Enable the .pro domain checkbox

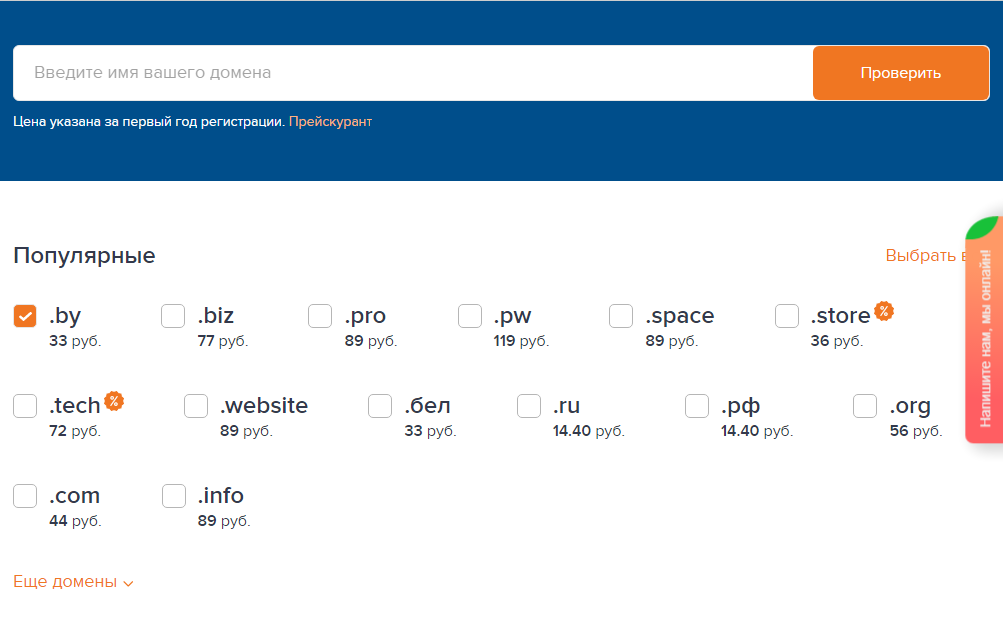coord(320,316)
